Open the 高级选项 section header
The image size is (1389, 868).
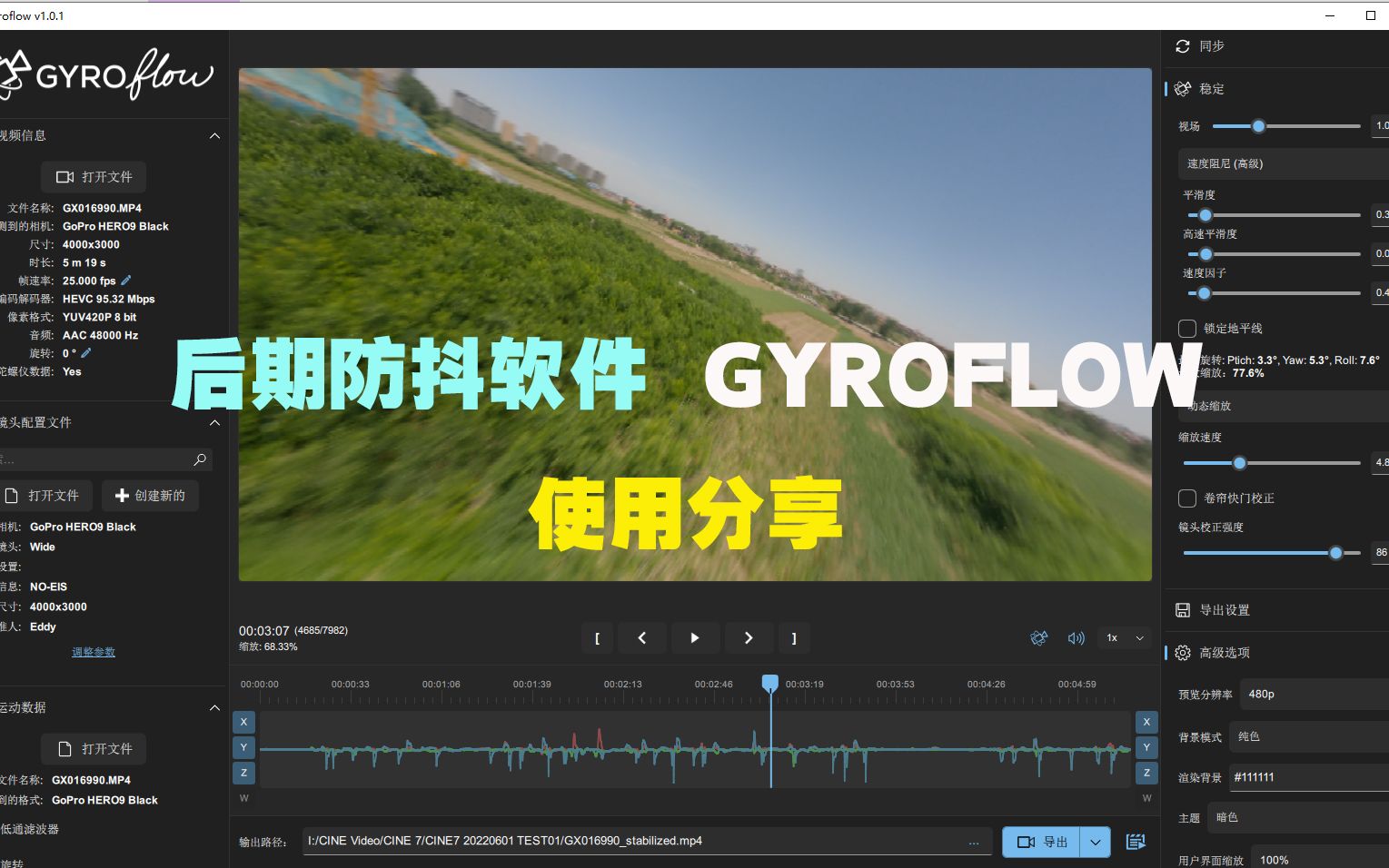[1276, 653]
